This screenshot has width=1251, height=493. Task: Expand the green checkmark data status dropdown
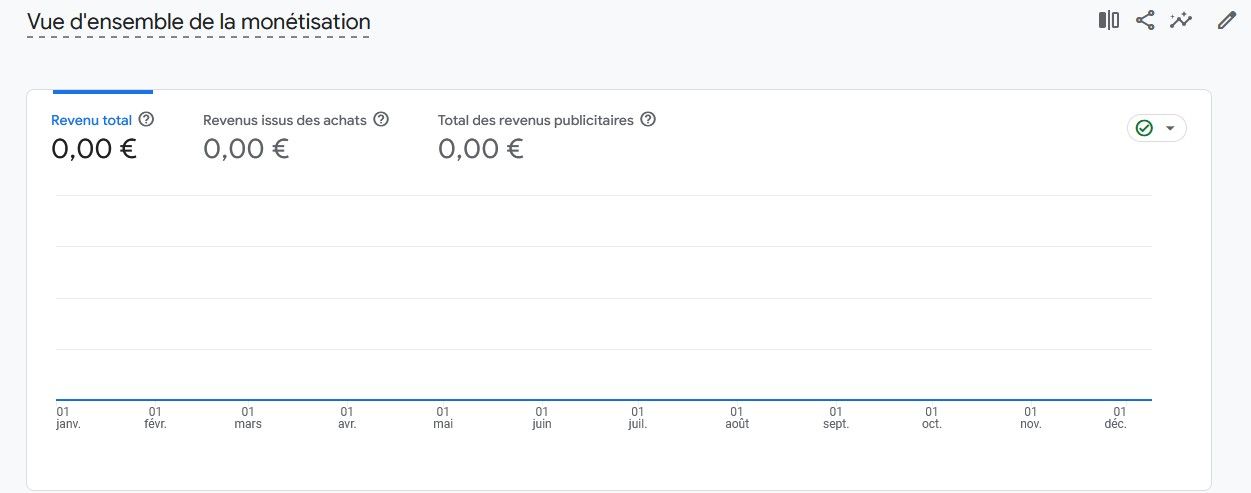pos(1157,128)
